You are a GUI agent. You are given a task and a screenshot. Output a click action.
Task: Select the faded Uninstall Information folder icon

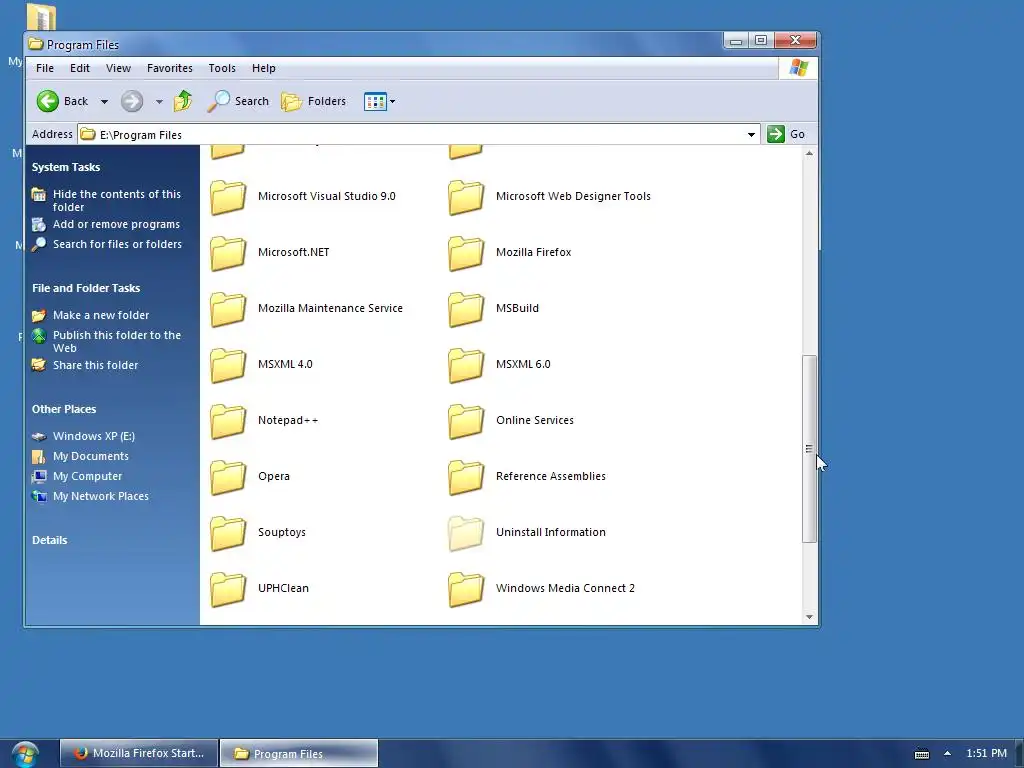(466, 534)
